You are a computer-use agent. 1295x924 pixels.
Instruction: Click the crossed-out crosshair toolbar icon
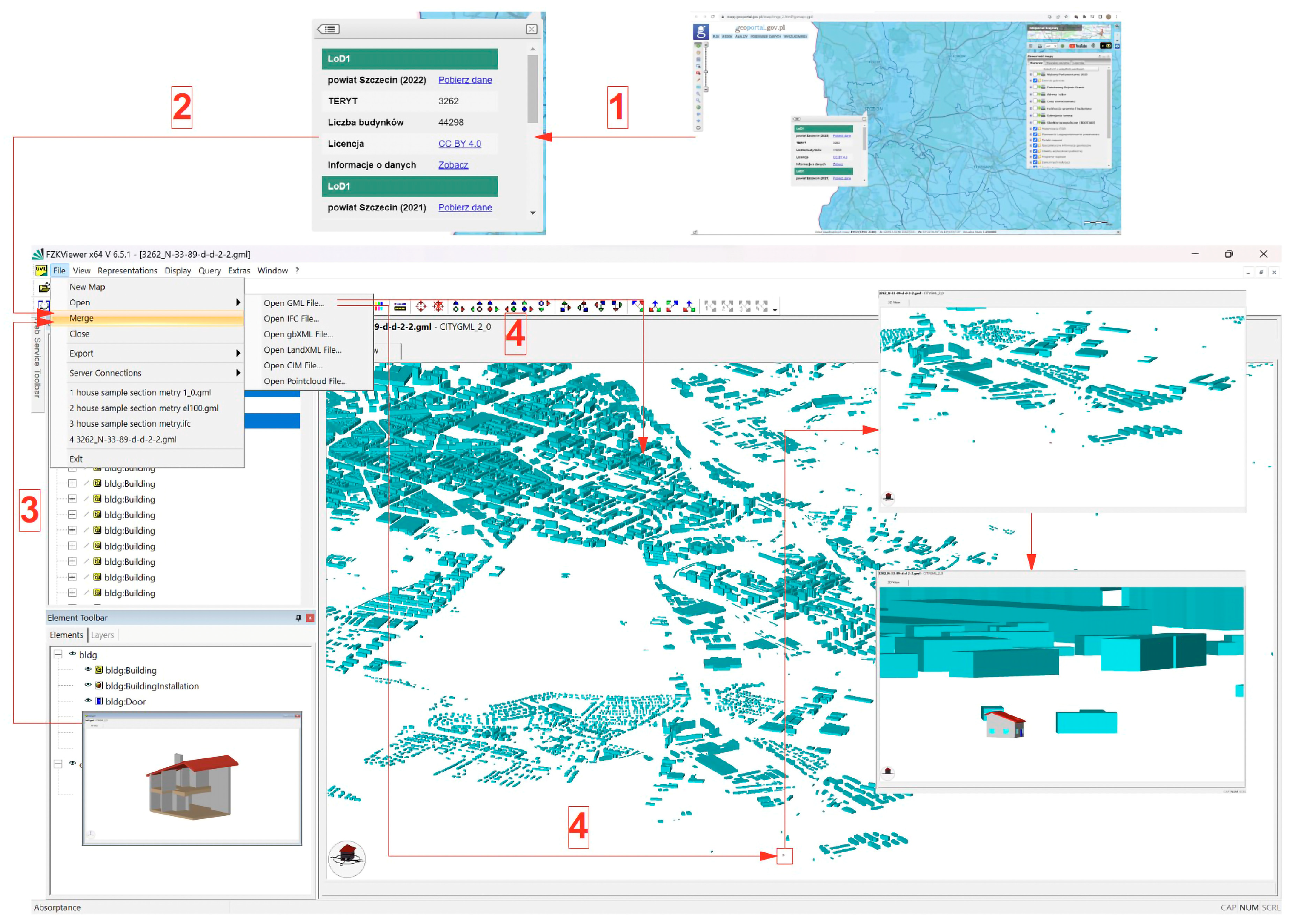tap(438, 307)
